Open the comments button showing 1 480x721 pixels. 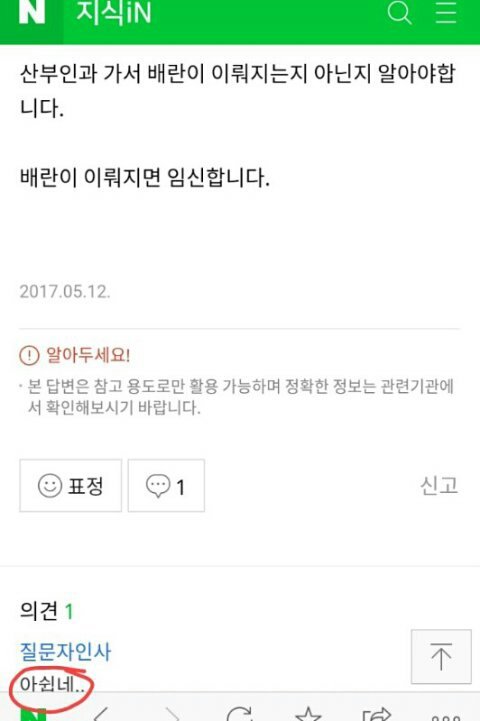(166, 485)
